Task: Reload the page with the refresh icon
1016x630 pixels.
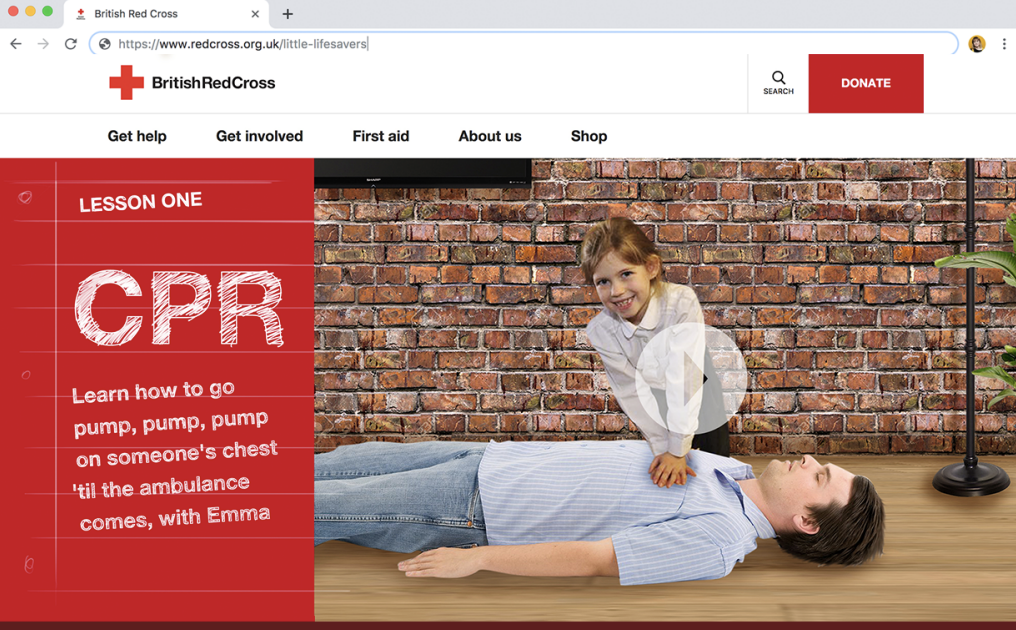Action: pyautogui.click(x=71, y=44)
